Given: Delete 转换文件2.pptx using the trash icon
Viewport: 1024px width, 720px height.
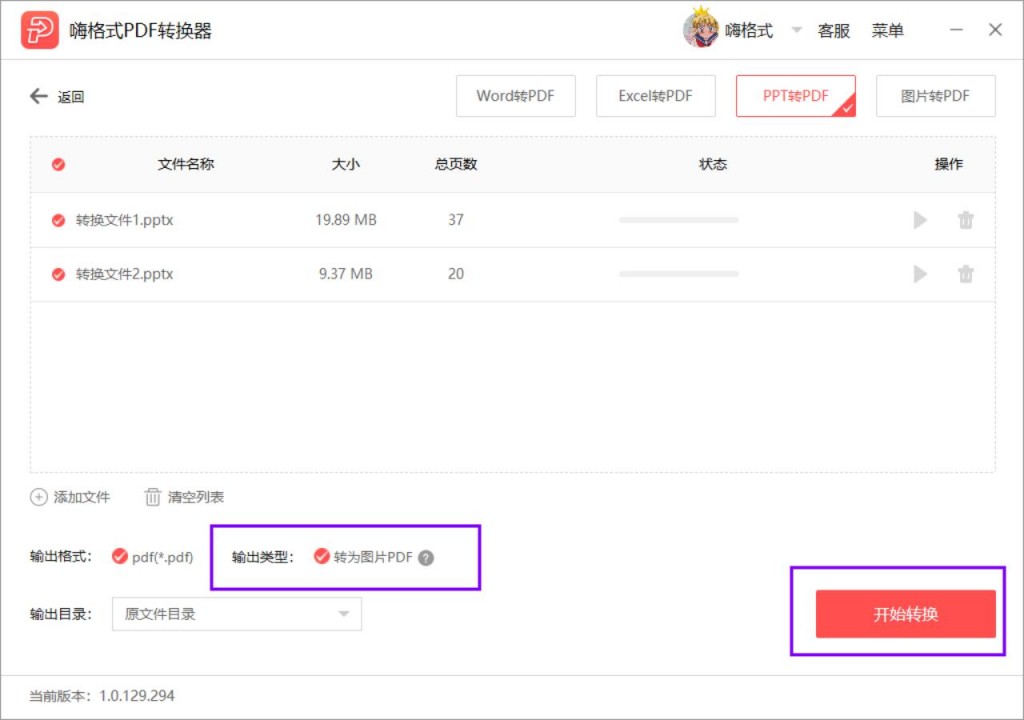Looking at the screenshot, I should (966, 274).
